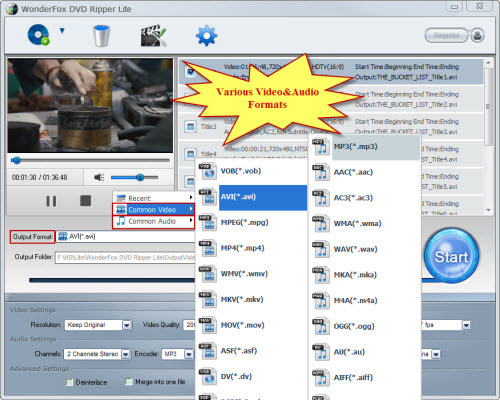
Task: Click the Output Folder path field
Action: click(125, 257)
